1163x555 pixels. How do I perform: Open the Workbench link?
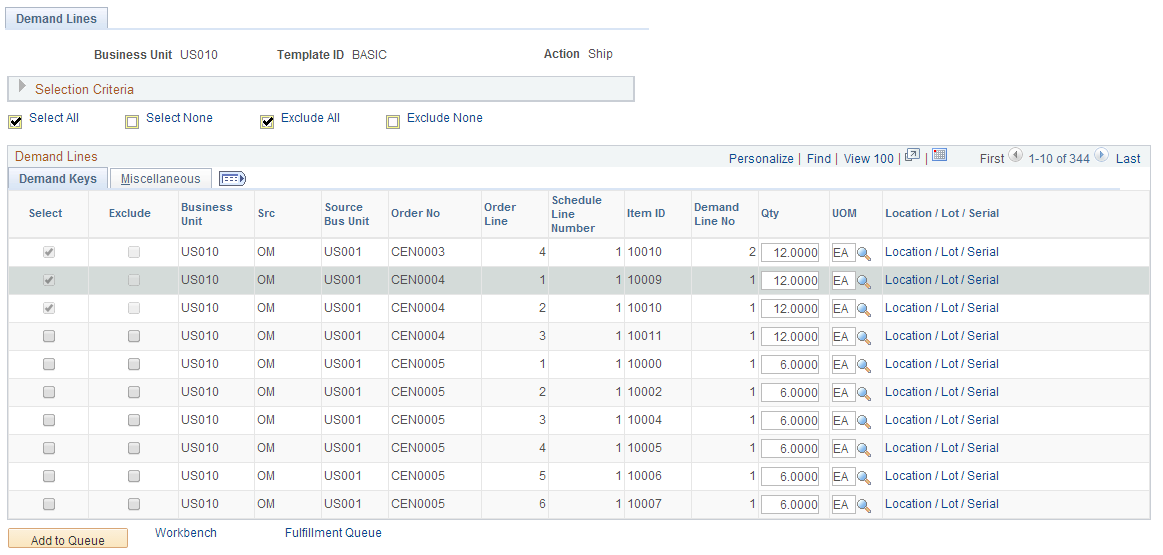point(186,533)
